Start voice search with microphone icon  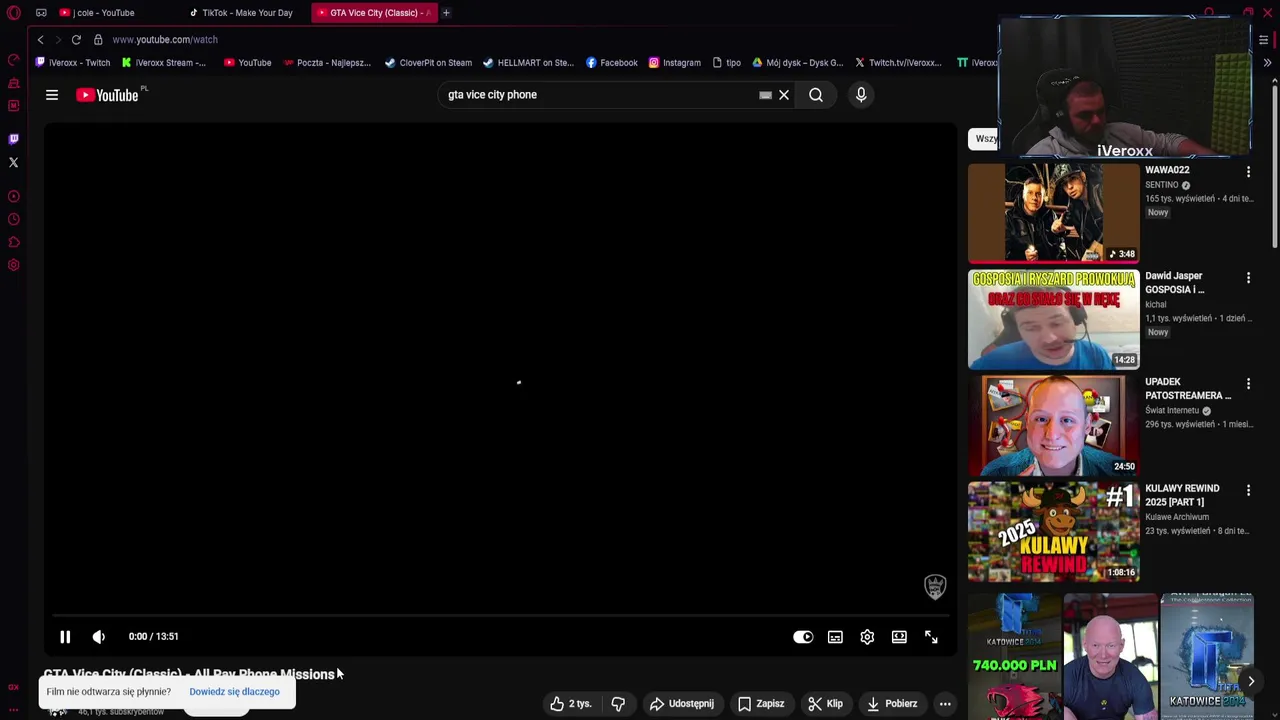[861, 95]
